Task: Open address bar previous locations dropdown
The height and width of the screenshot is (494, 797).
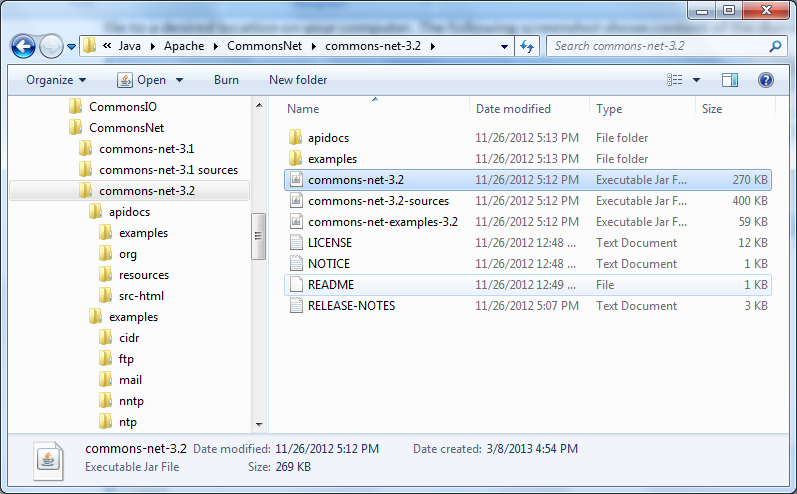Action: click(504, 46)
